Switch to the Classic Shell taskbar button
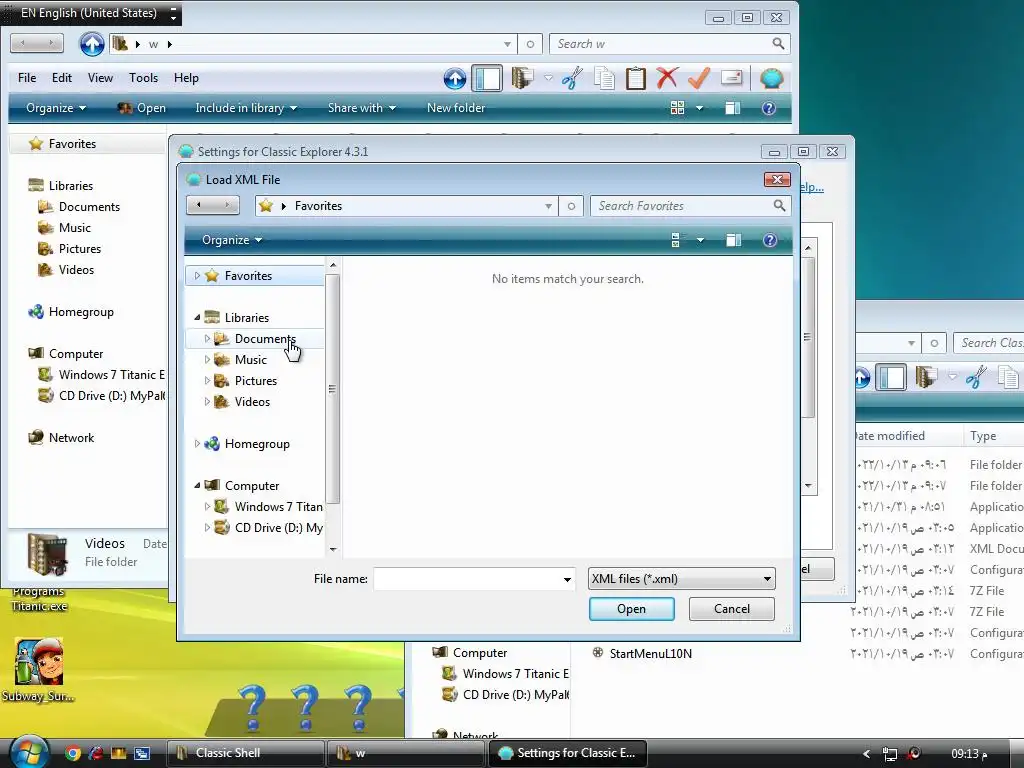 (x=246, y=753)
